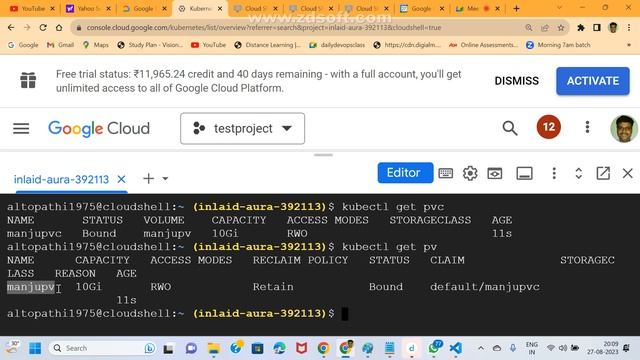The height and width of the screenshot is (360, 640).
Task: Open the notifications badge showing 12
Action: 549,127
